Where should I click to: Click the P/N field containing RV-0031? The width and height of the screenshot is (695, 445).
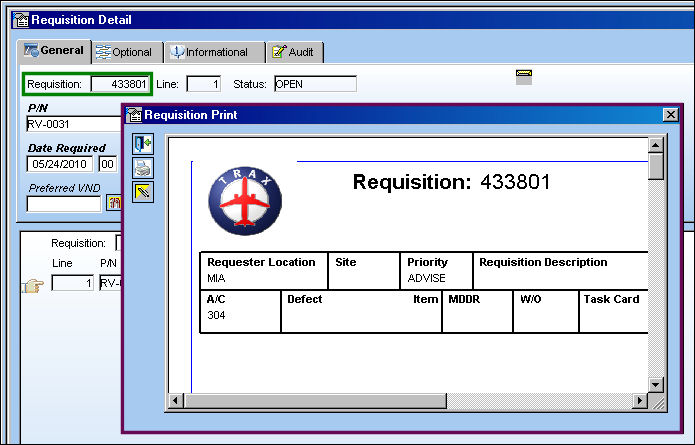tap(74, 124)
